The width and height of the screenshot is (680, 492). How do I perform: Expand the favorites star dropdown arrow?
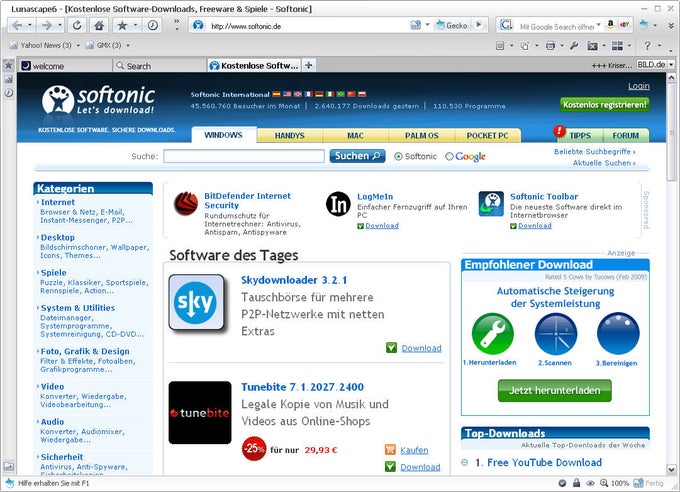coord(136,26)
